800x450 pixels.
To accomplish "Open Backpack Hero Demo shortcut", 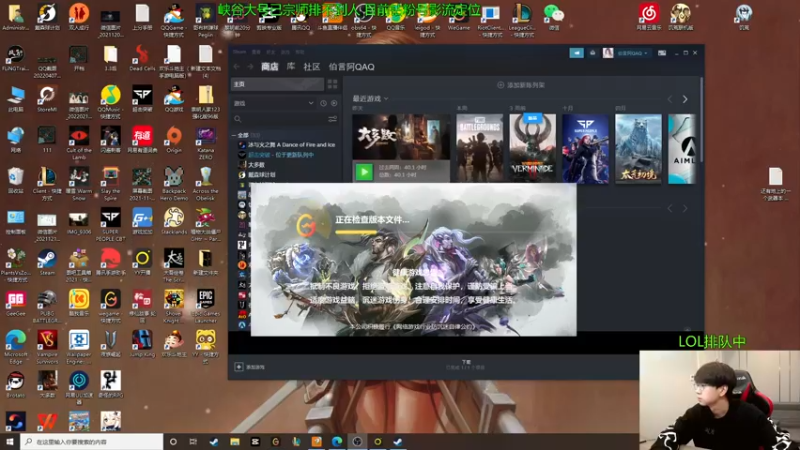I will tap(173, 184).
